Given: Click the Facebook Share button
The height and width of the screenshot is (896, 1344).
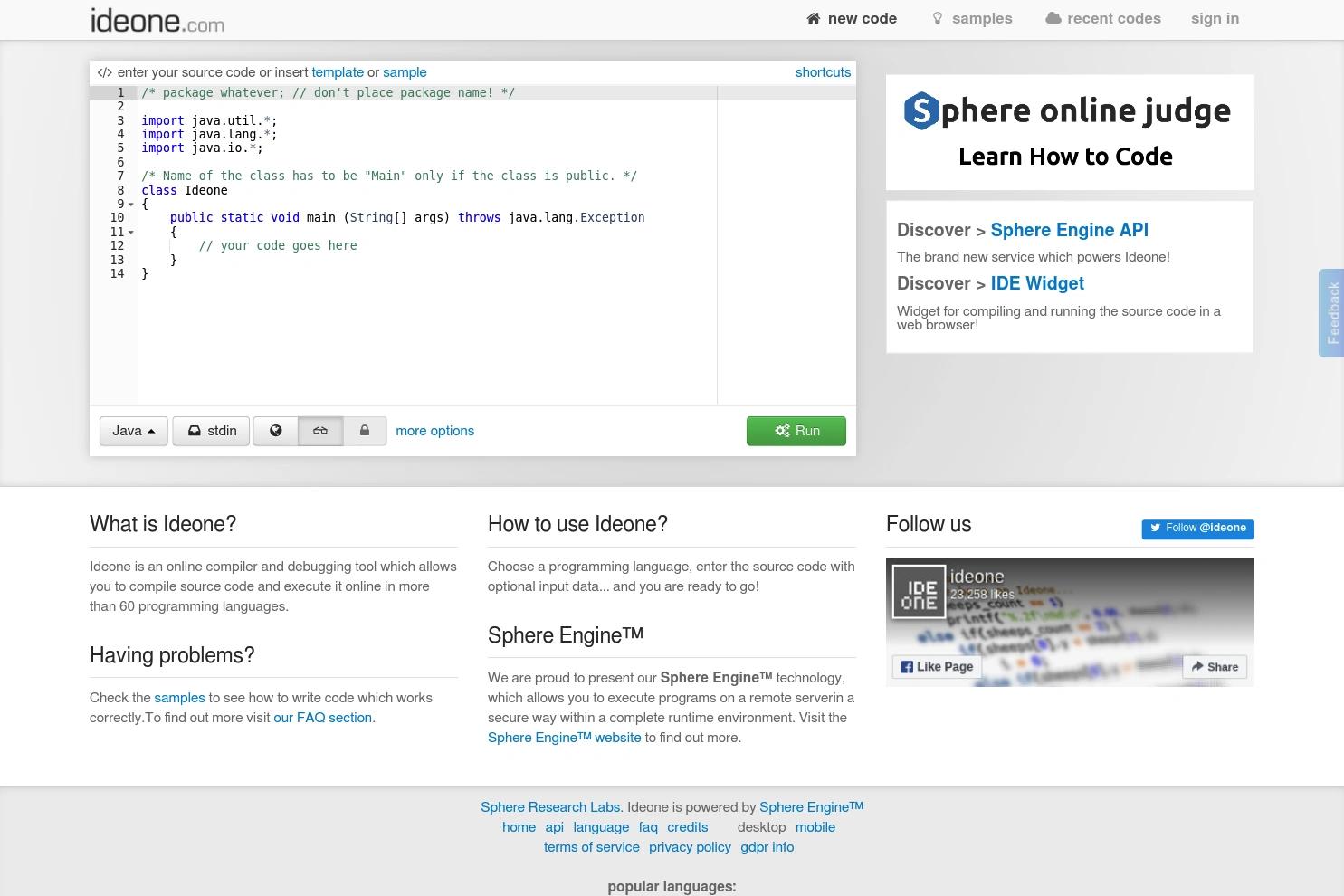Looking at the screenshot, I should click(x=1215, y=667).
